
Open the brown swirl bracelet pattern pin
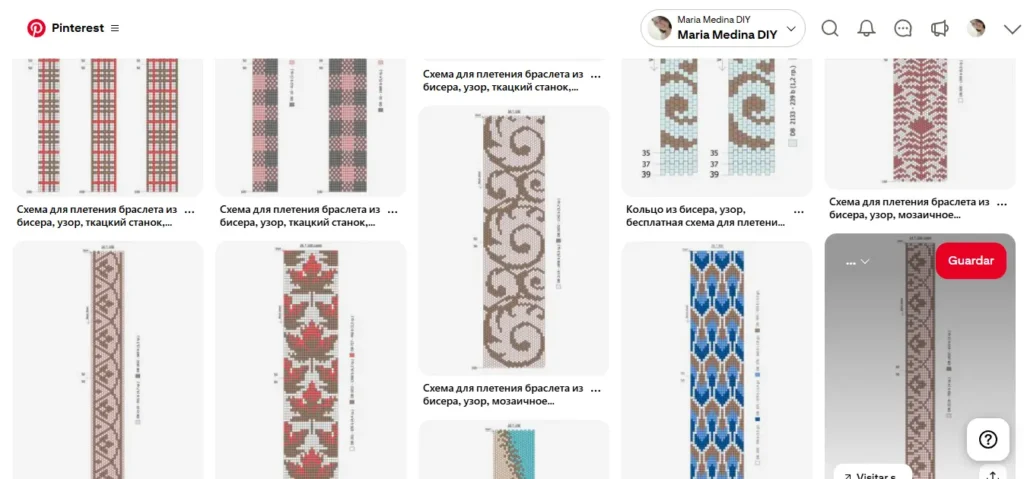coord(513,240)
